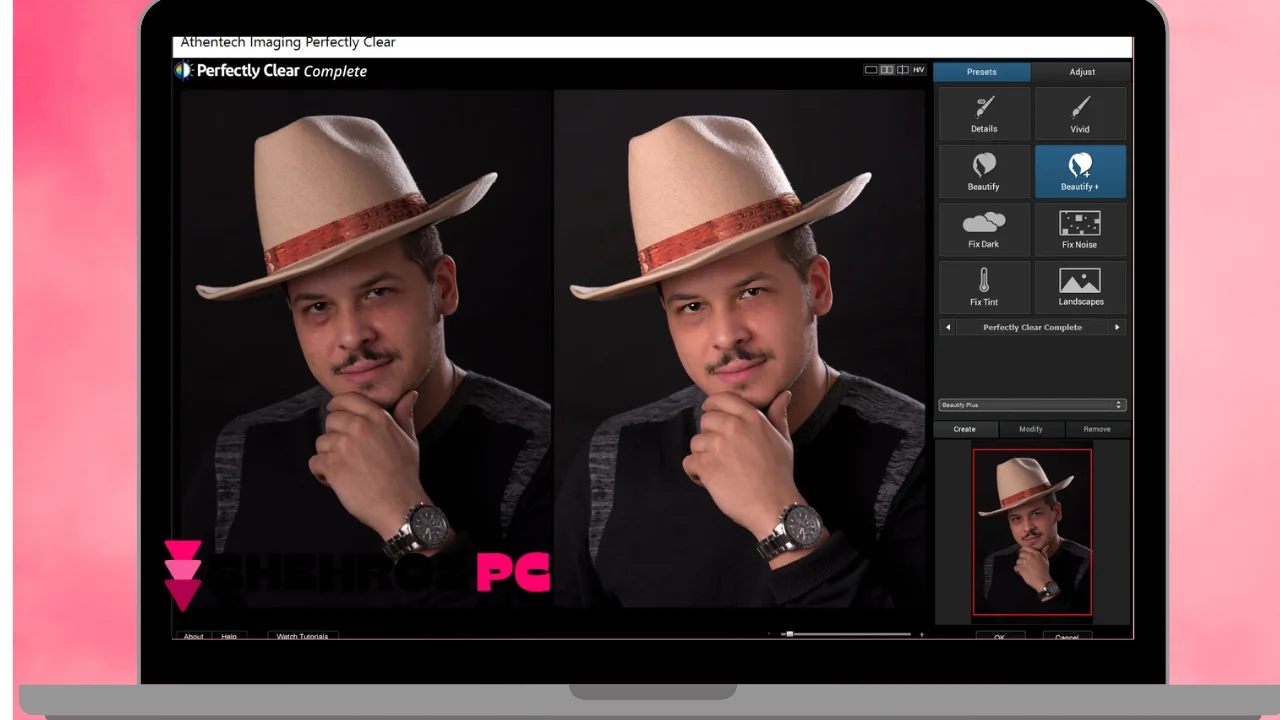Click the zoom in plus icon
The width and height of the screenshot is (1280, 720).
coord(921,634)
